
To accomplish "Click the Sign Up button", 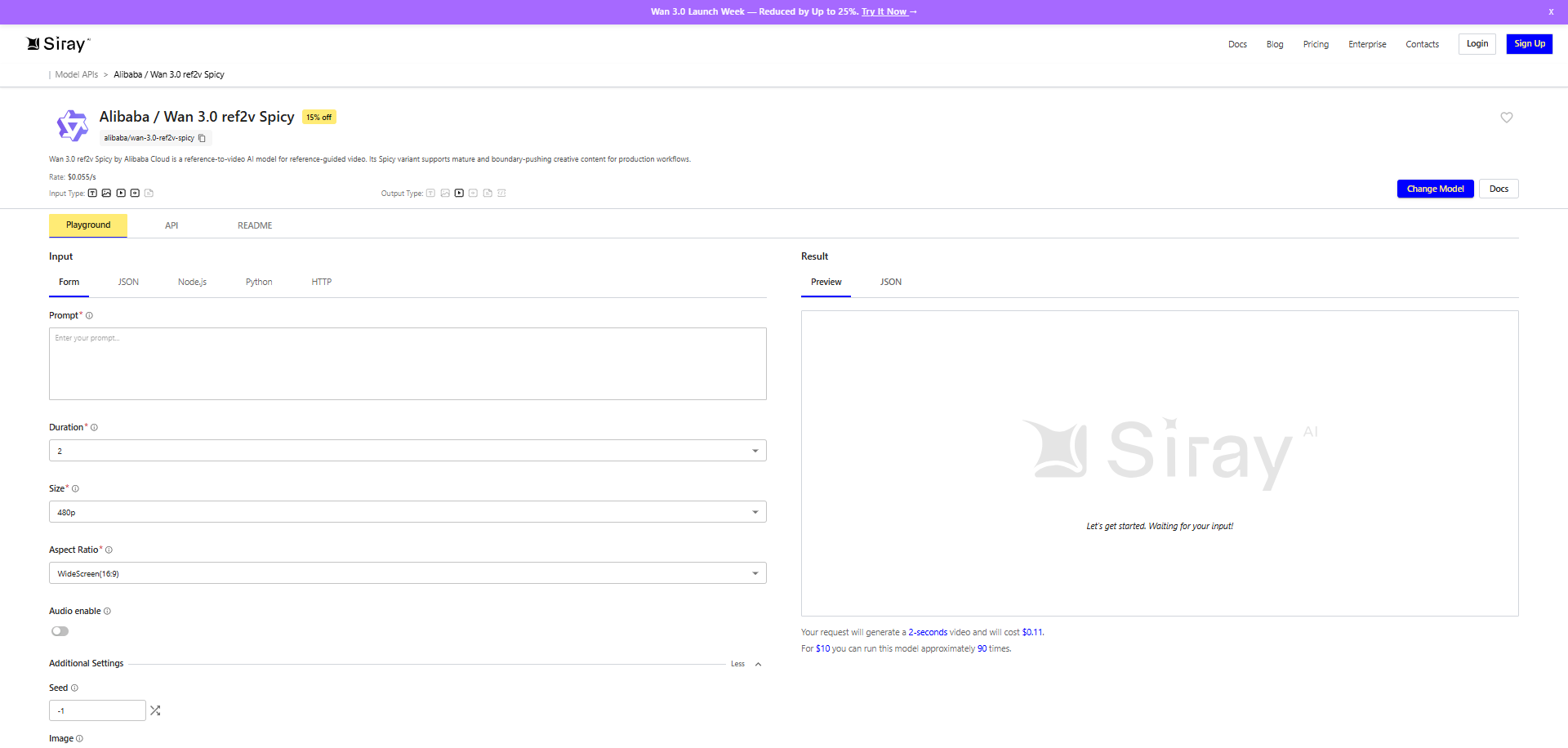I will click(x=1530, y=44).
